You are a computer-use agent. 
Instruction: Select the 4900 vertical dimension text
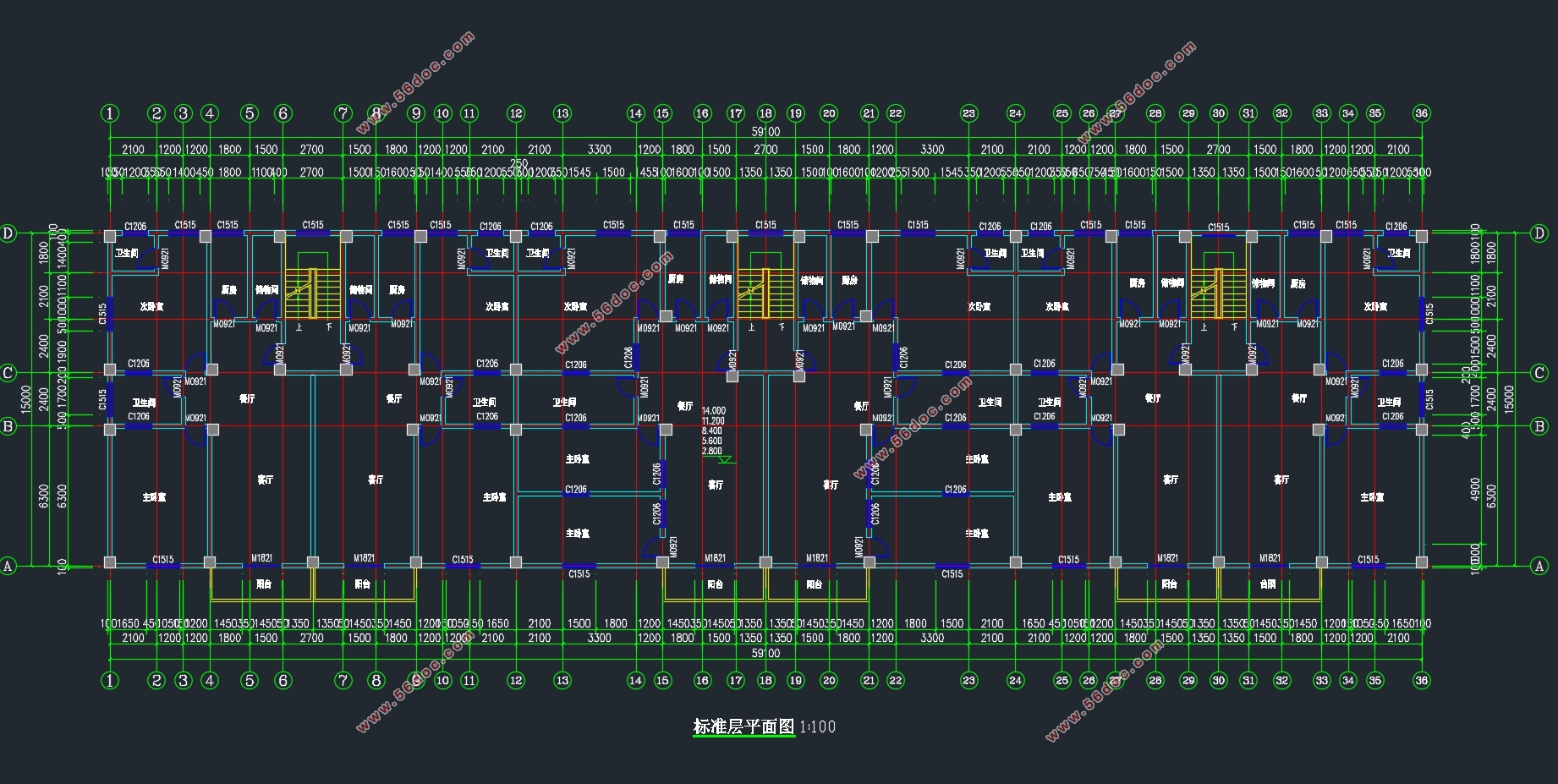(x=1476, y=489)
